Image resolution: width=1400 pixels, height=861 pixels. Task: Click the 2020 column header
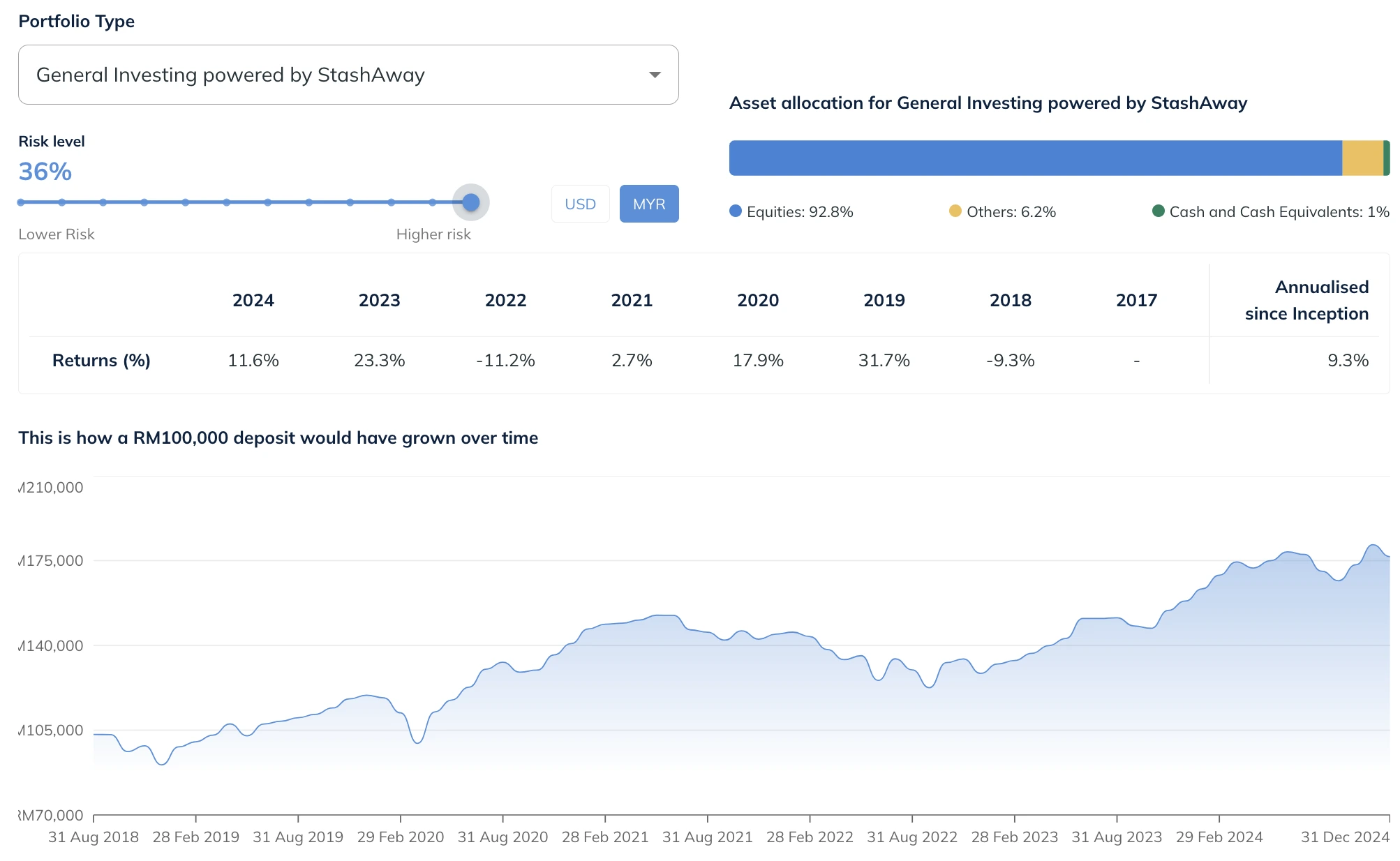pos(758,300)
